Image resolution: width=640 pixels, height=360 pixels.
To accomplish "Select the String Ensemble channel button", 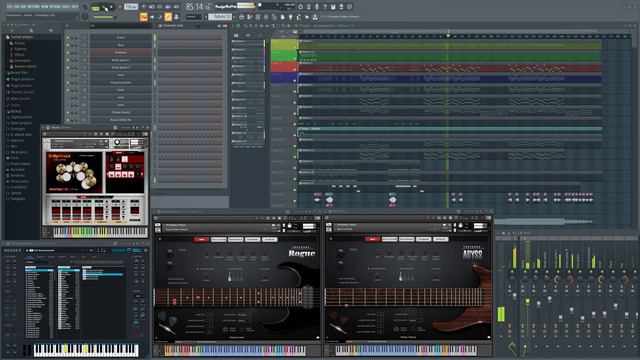I will pos(121,82).
